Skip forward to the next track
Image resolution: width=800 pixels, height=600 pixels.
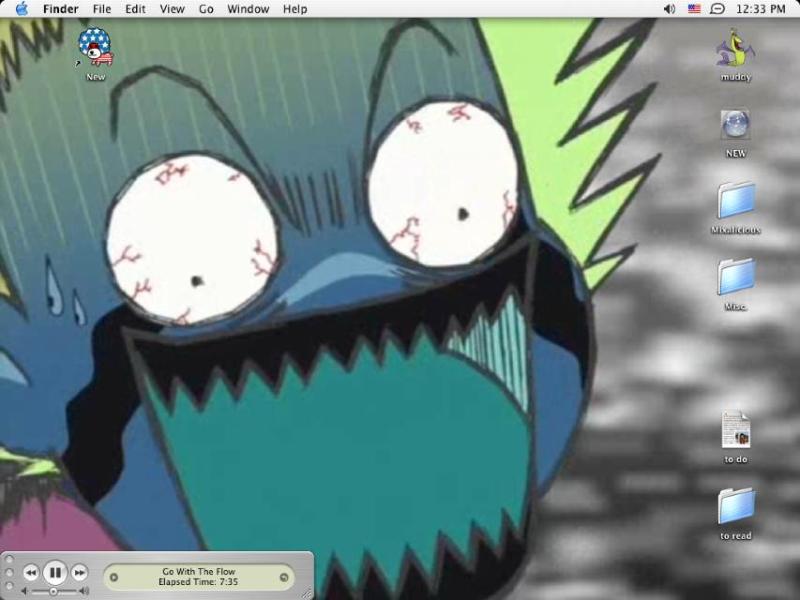79,572
